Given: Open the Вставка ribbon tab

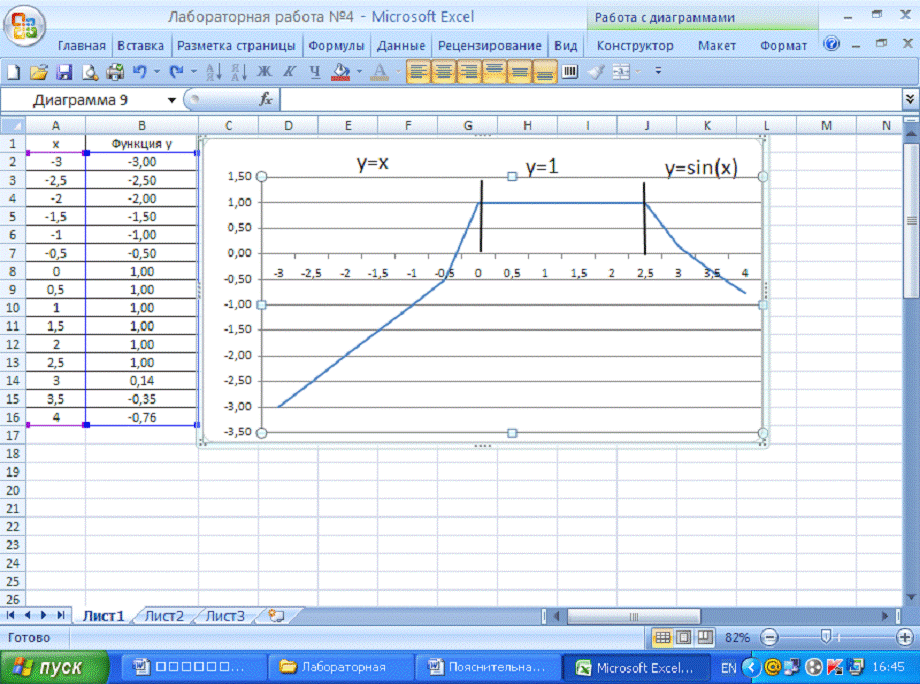Looking at the screenshot, I should point(141,46).
